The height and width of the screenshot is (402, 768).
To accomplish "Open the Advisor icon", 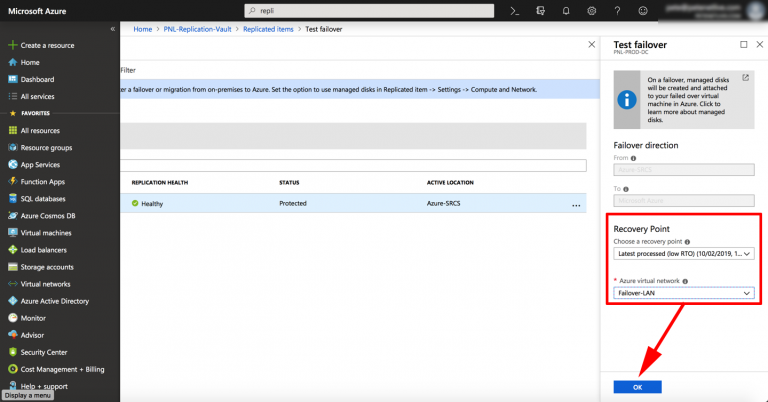I will pos(13,335).
